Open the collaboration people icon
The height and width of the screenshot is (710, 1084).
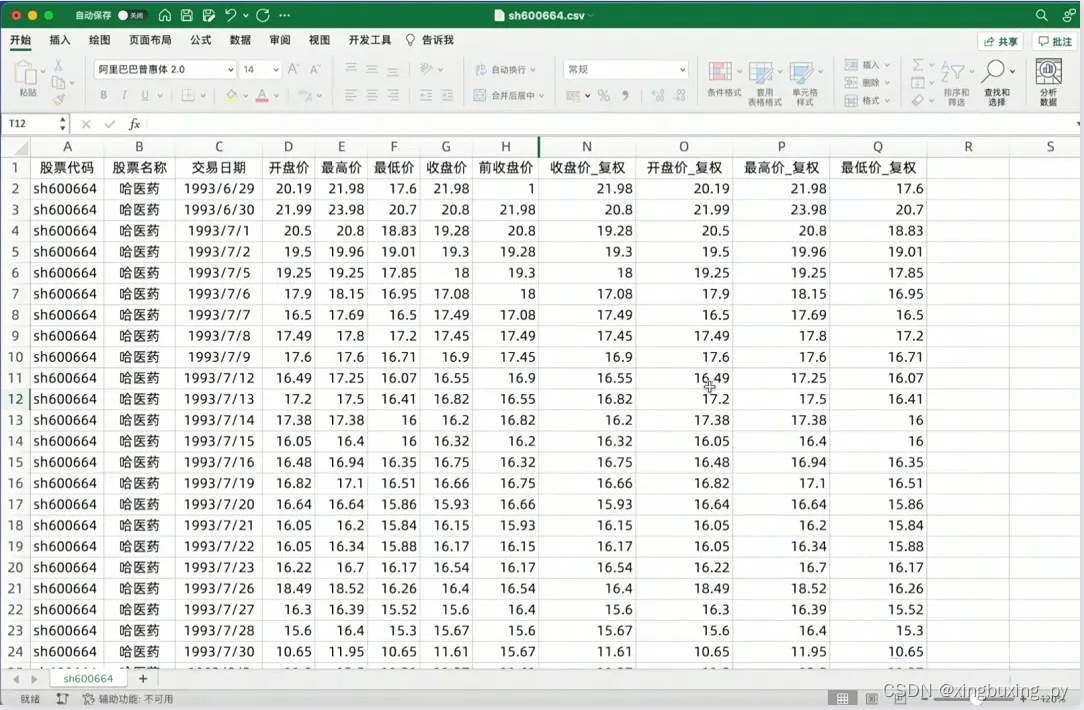pos(1069,15)
